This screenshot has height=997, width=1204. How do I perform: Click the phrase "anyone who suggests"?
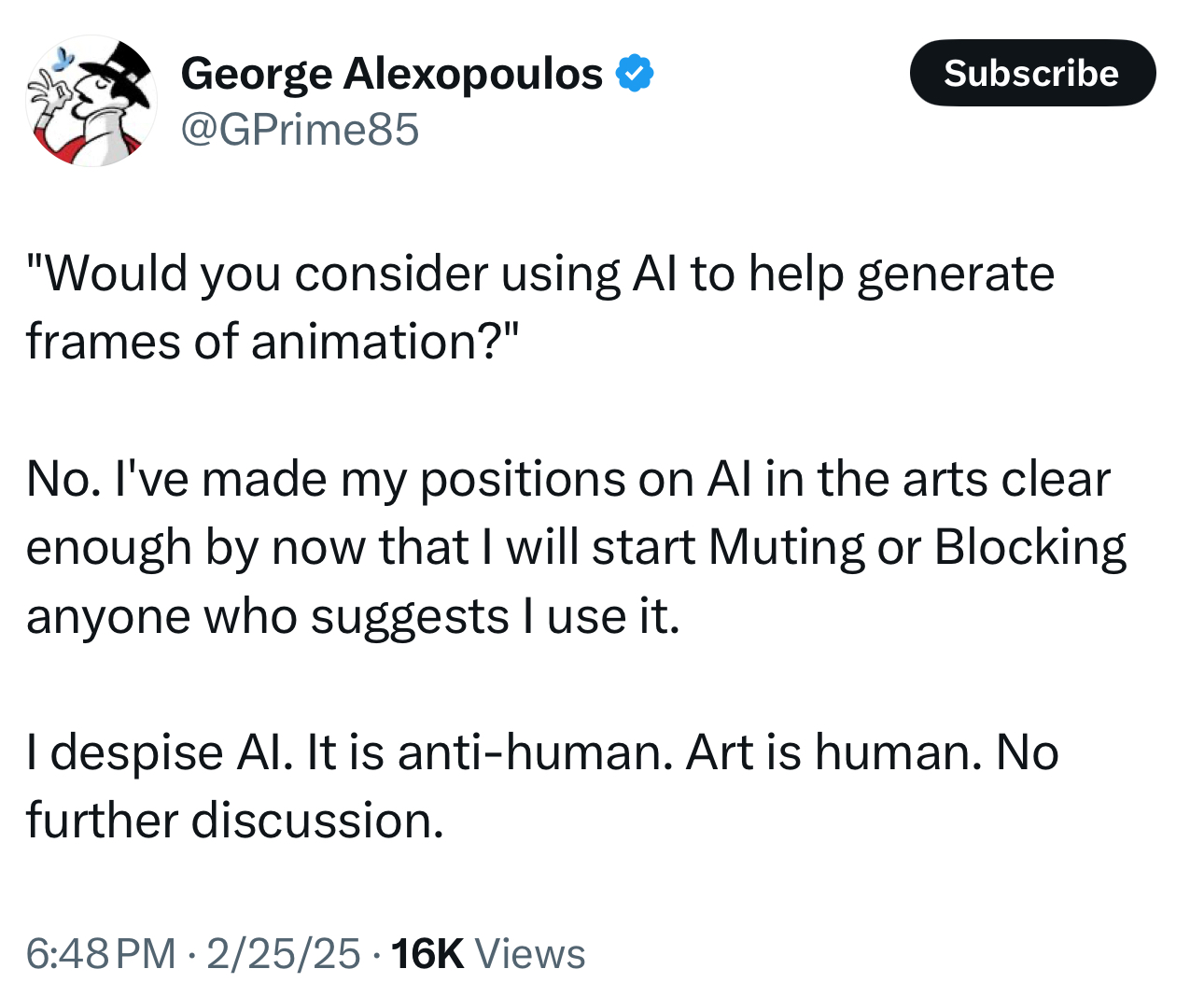click(x=267, y=617)
